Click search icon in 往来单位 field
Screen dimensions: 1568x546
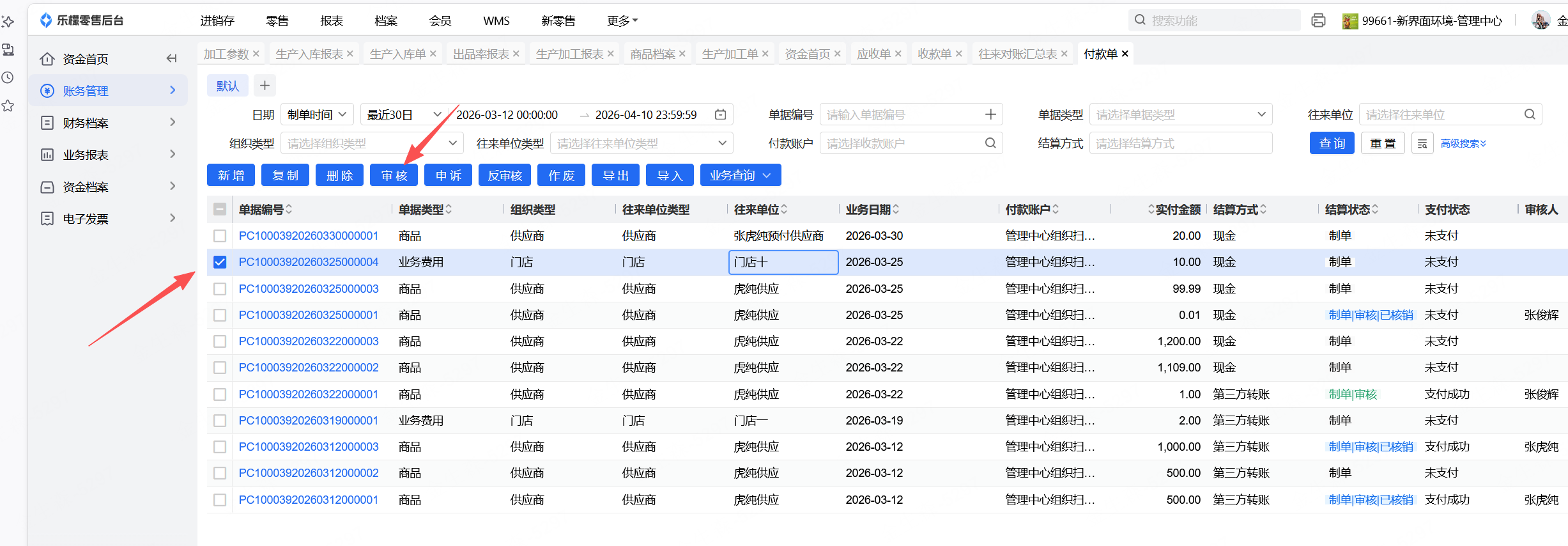1530,114
